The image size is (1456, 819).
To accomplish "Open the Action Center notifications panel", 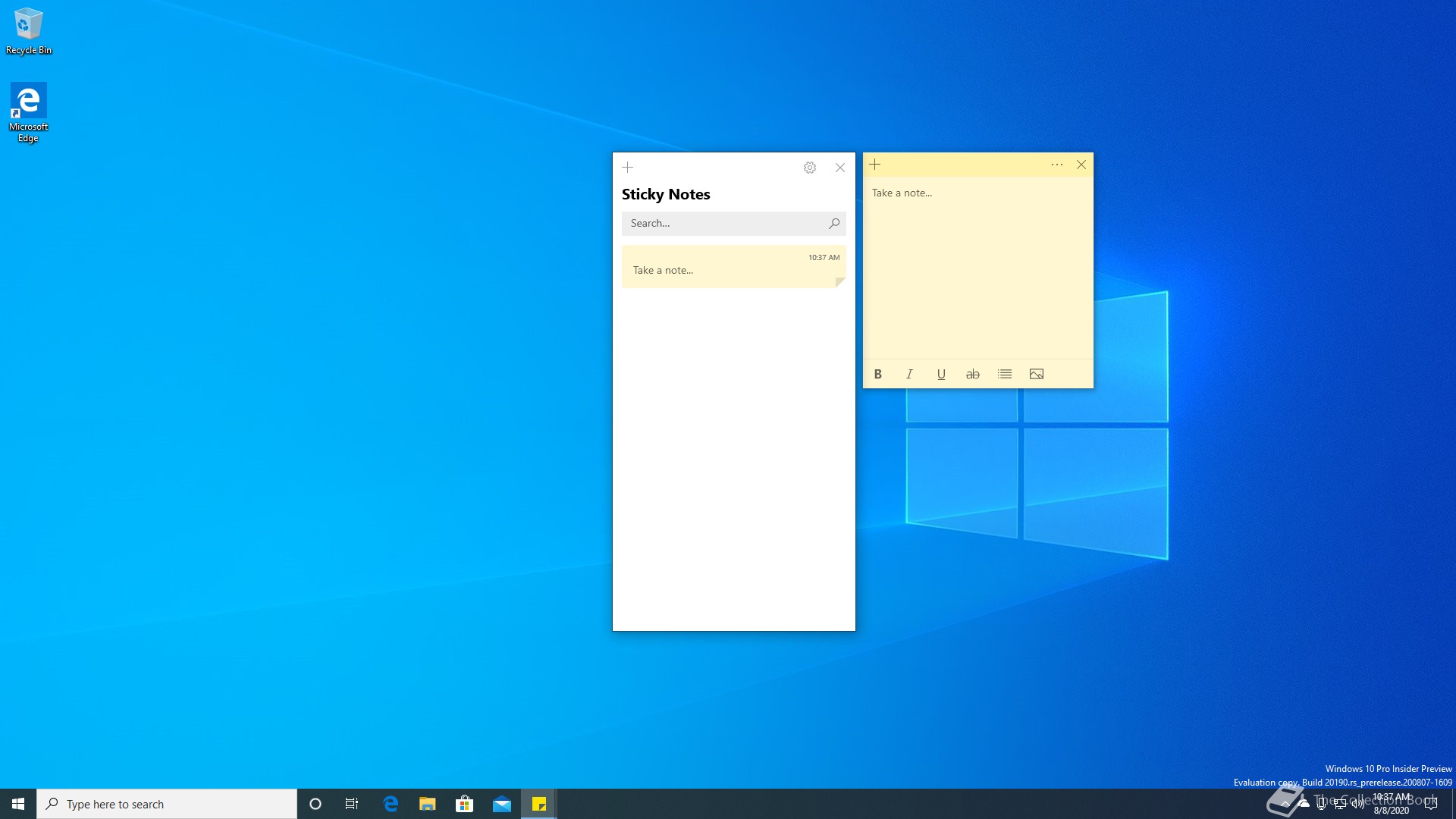I will (1431, 804).
